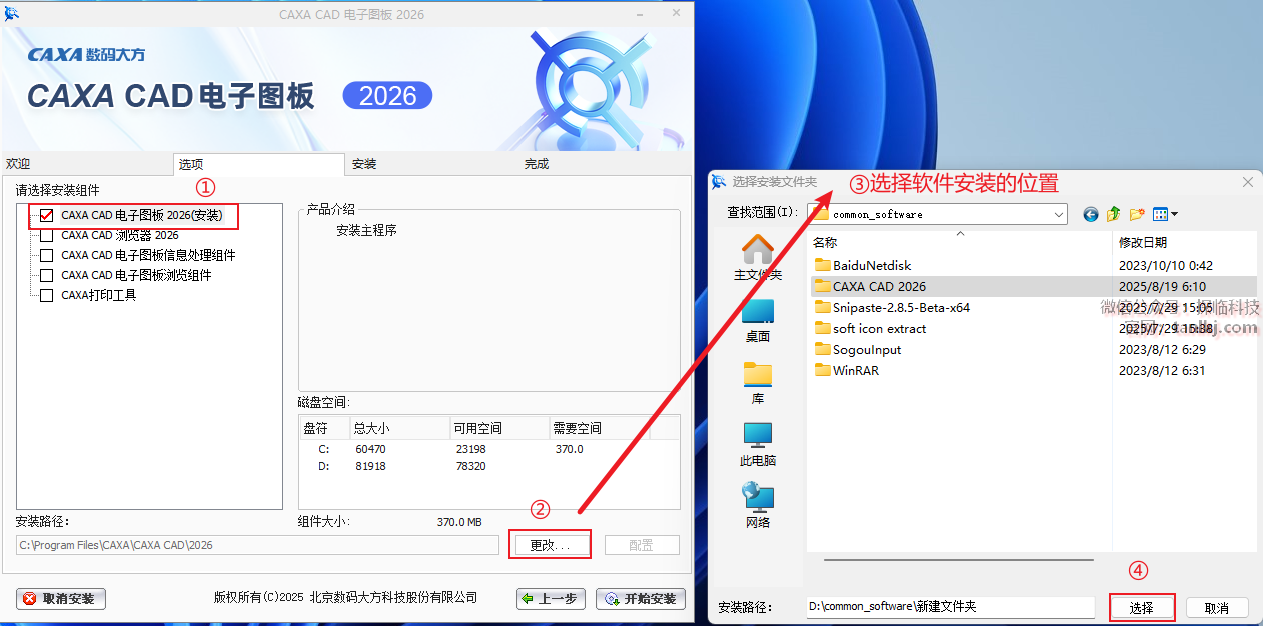The image size is (1263, 626).
Task: Click the 安装主程序 product description text
Action: [x=366, y=230]
